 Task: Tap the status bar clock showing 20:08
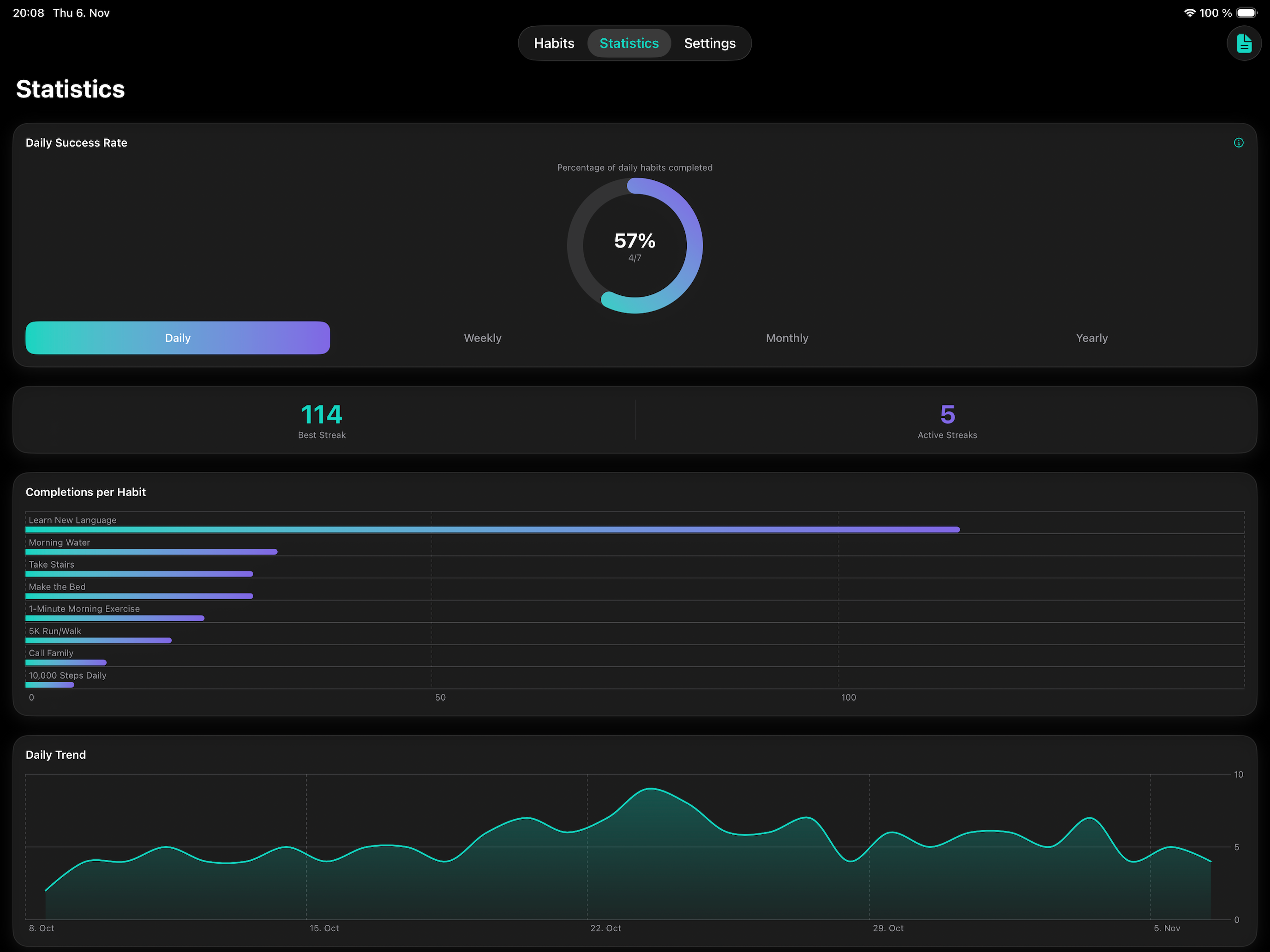pyautogui.click(x=29, y=12)
